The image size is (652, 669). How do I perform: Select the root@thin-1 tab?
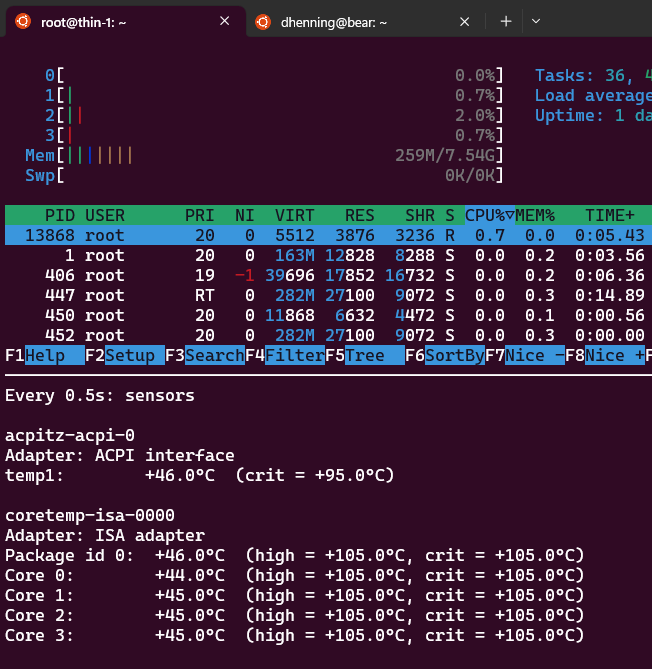pyautogui.click(x=125, y=22)
